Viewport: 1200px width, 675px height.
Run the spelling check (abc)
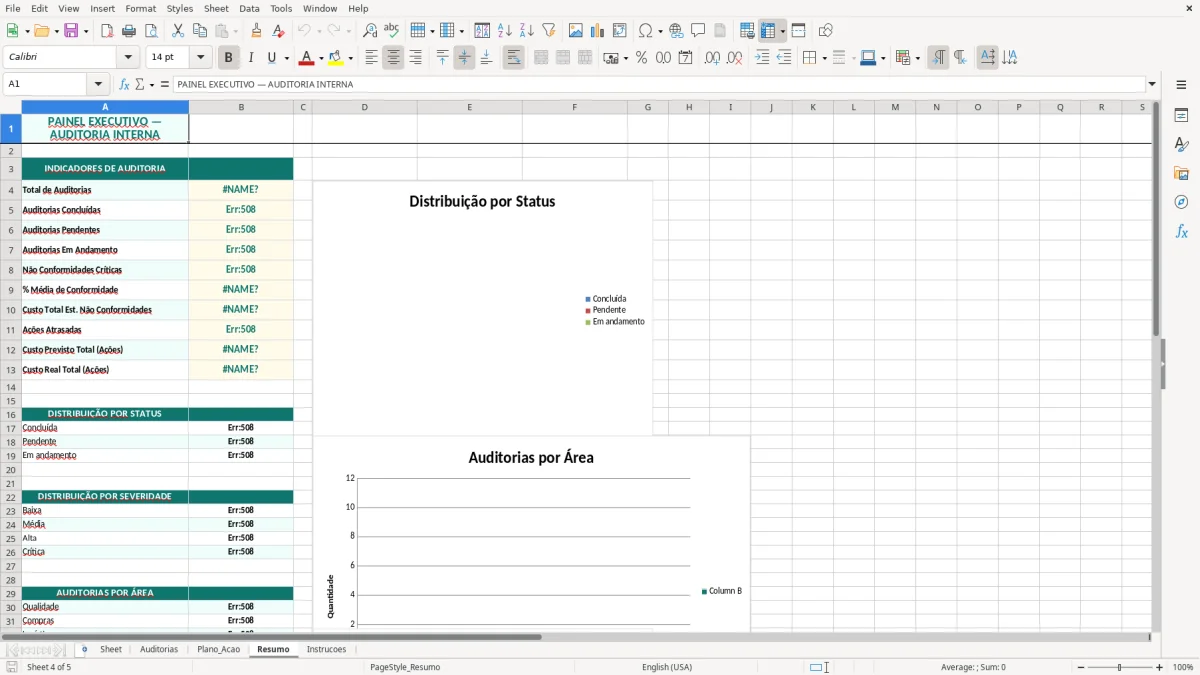(x=391, y=31)
